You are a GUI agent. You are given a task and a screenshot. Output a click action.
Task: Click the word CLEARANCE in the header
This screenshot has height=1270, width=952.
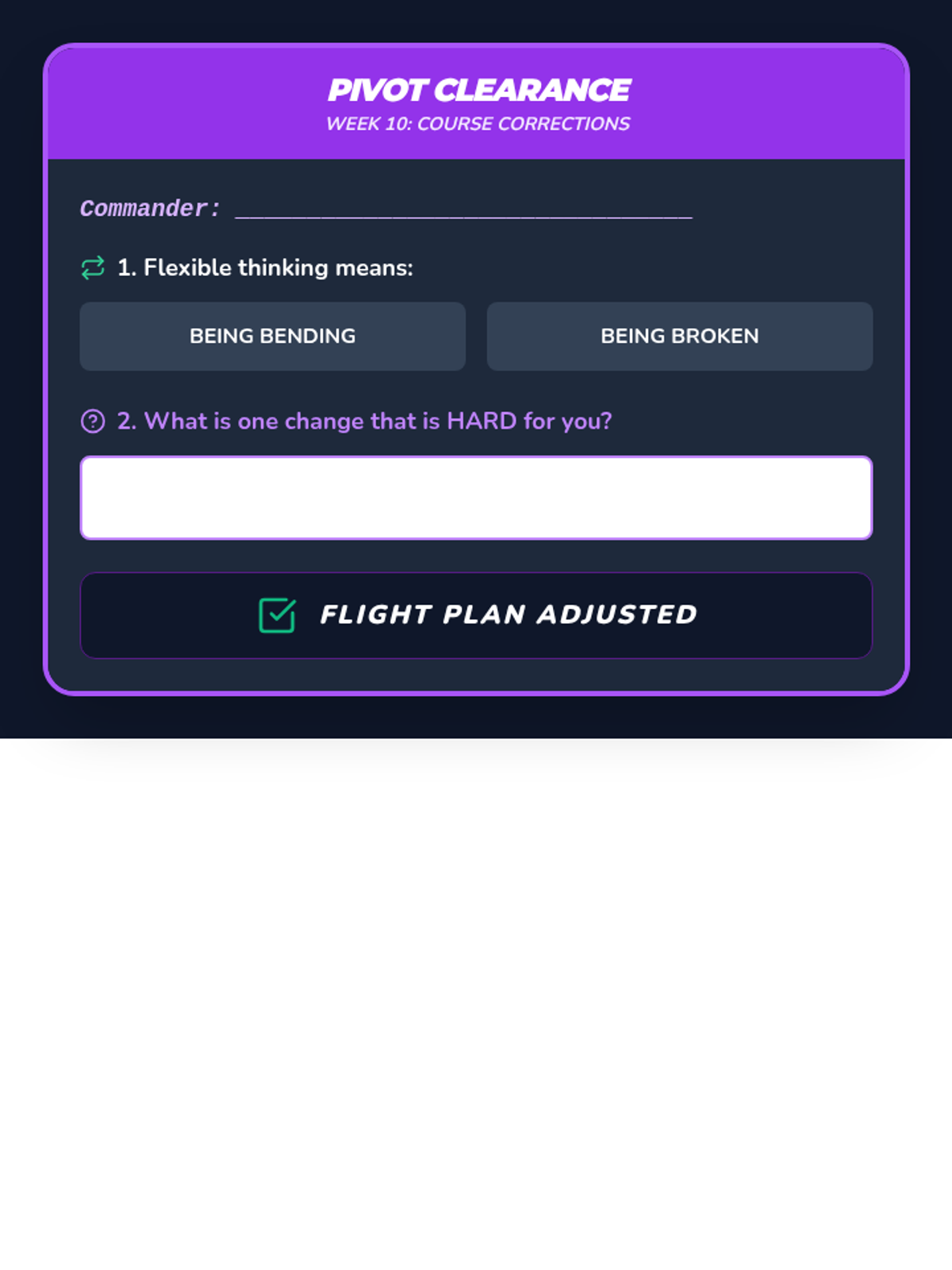(x=532, y=90)
